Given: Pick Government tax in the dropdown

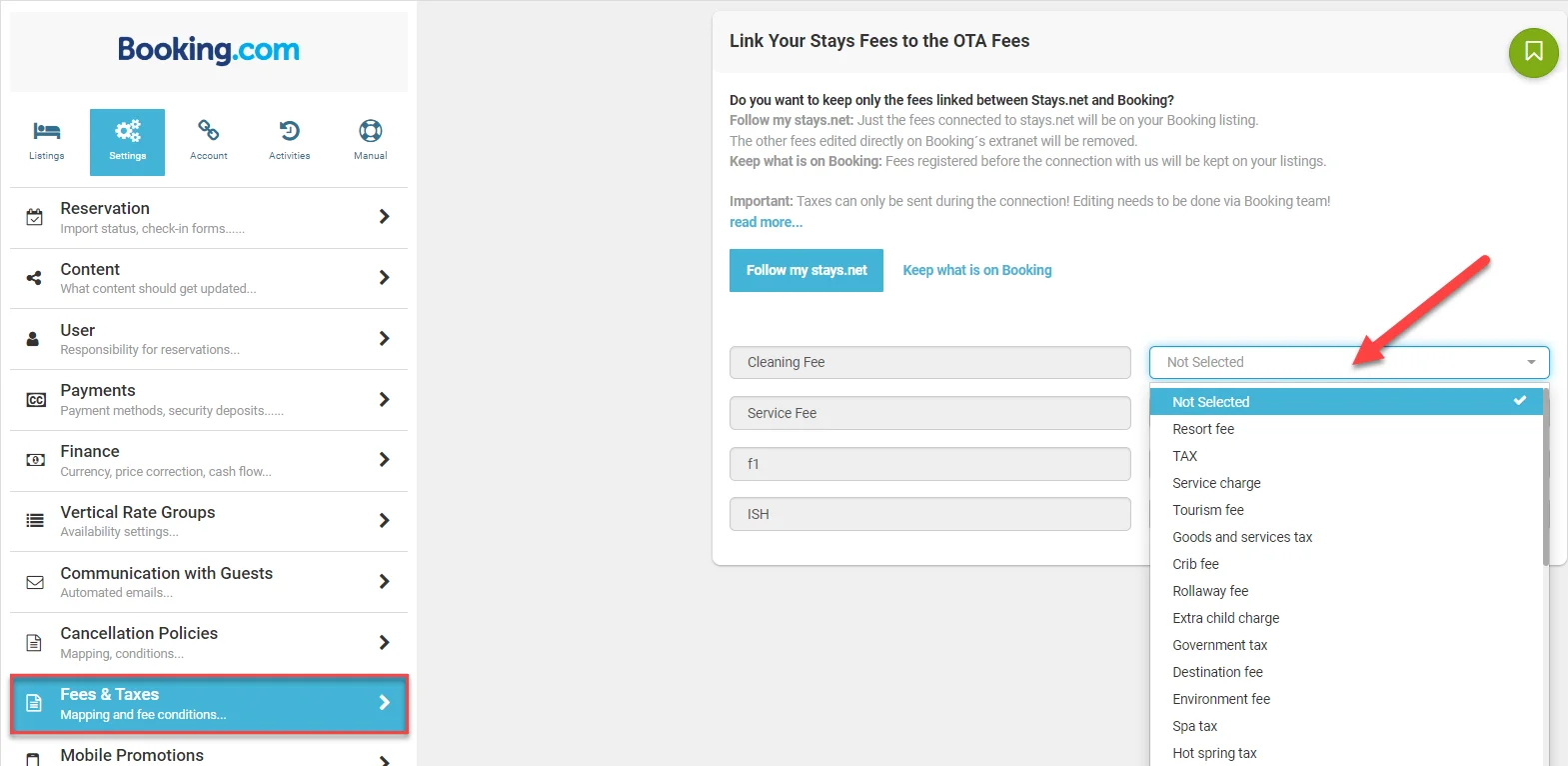Looking at the screenshot, I should (1219, 645).
